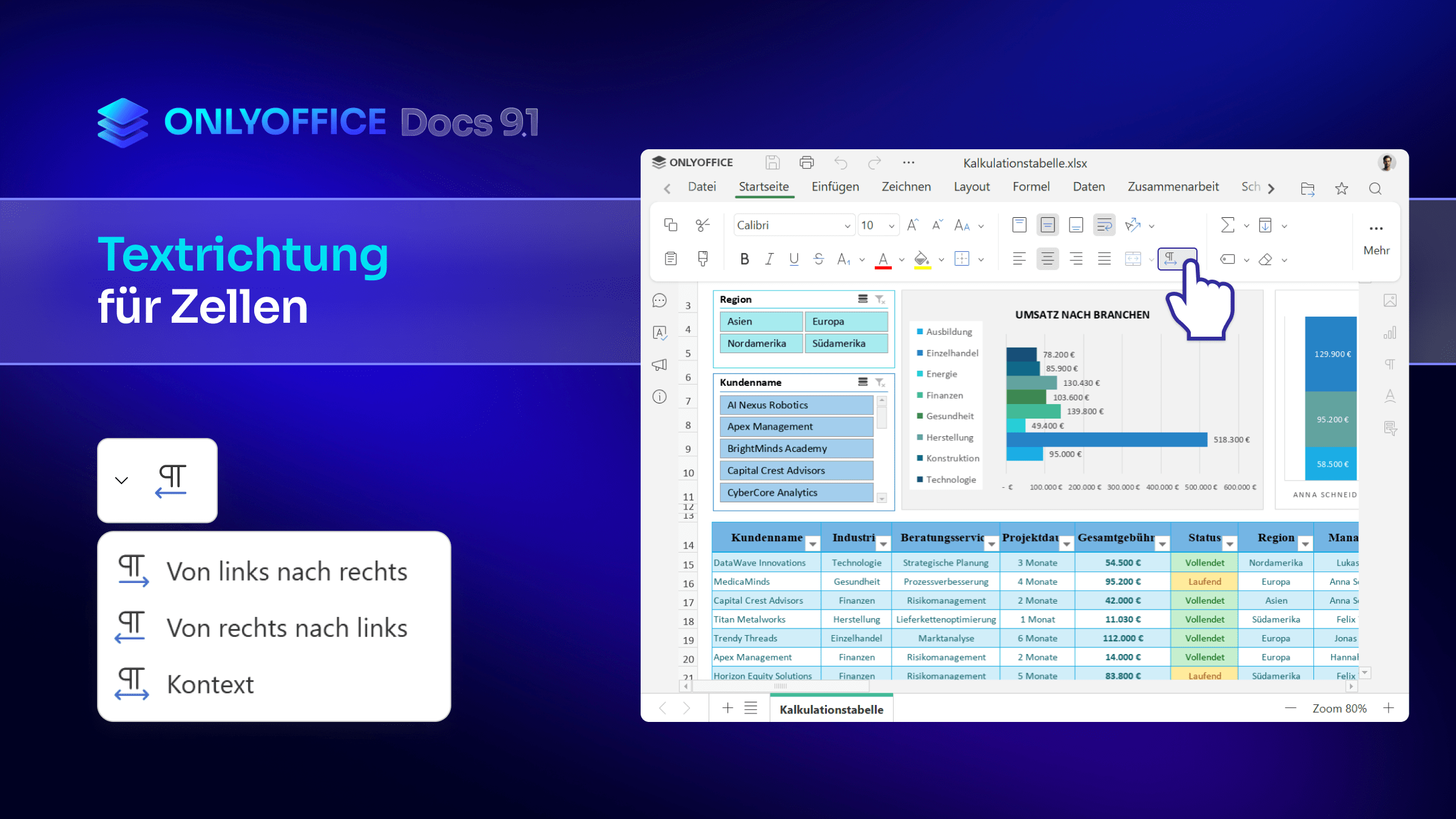Viewport: 1456px width, 819px height.
Task: Open the Comments sidebar icon
Action: pos(659,301)
